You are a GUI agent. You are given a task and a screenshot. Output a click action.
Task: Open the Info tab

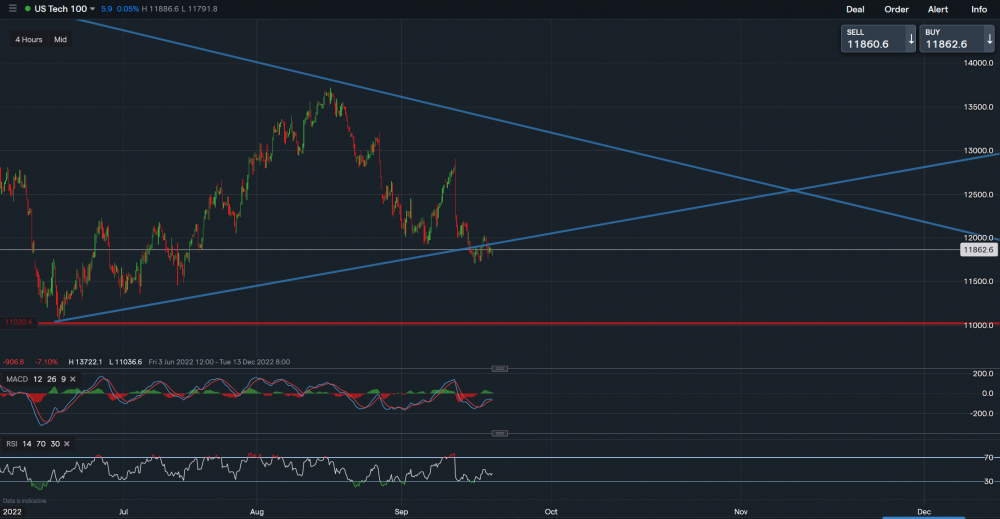[x=979, y=9]
